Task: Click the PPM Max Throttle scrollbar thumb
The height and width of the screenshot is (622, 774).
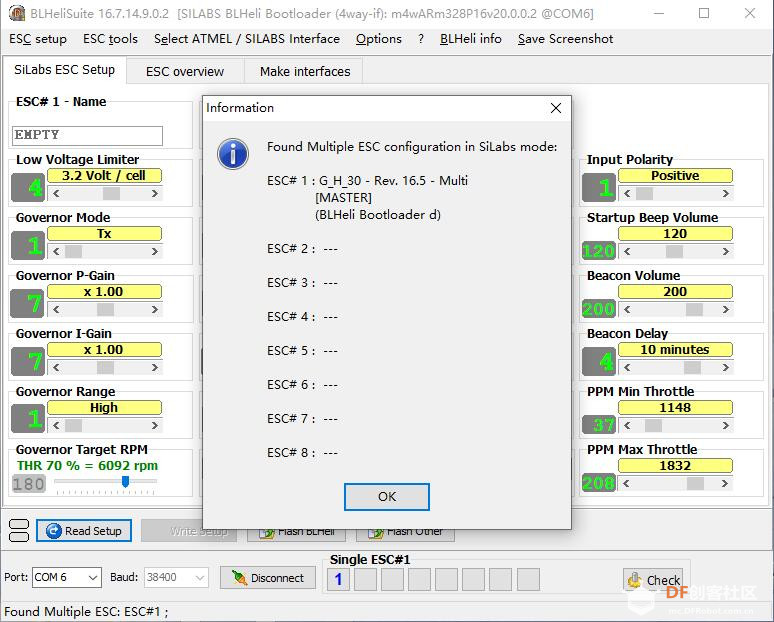Action: 695,483
